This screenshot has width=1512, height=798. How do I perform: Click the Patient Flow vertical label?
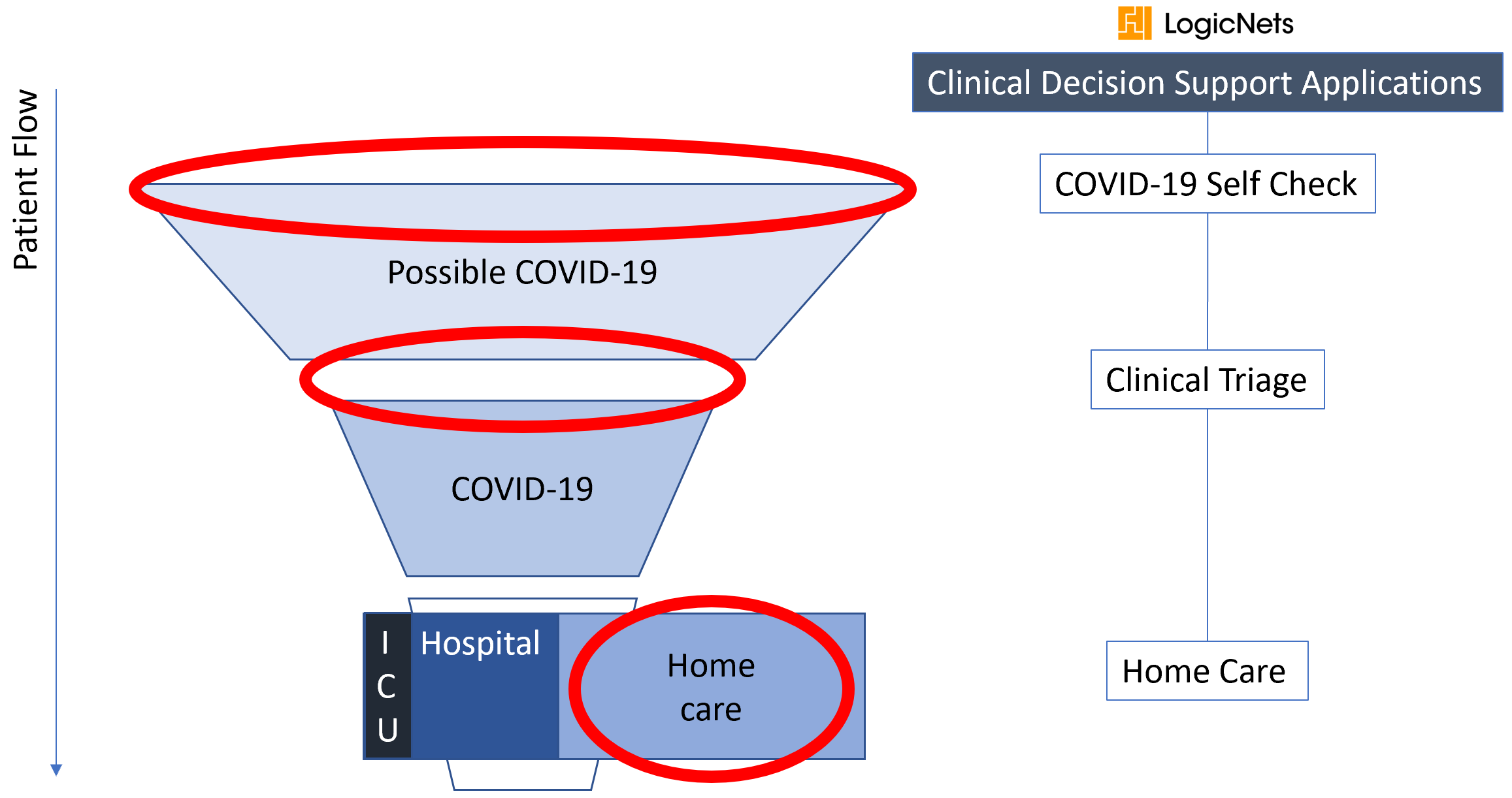point(26,180)
